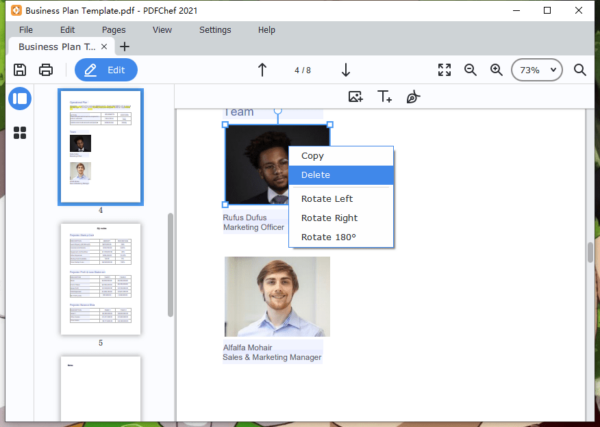Viewport: 600px width, 427px height.
Task: Toggle the Edit mode button
Action: [106, 70]
